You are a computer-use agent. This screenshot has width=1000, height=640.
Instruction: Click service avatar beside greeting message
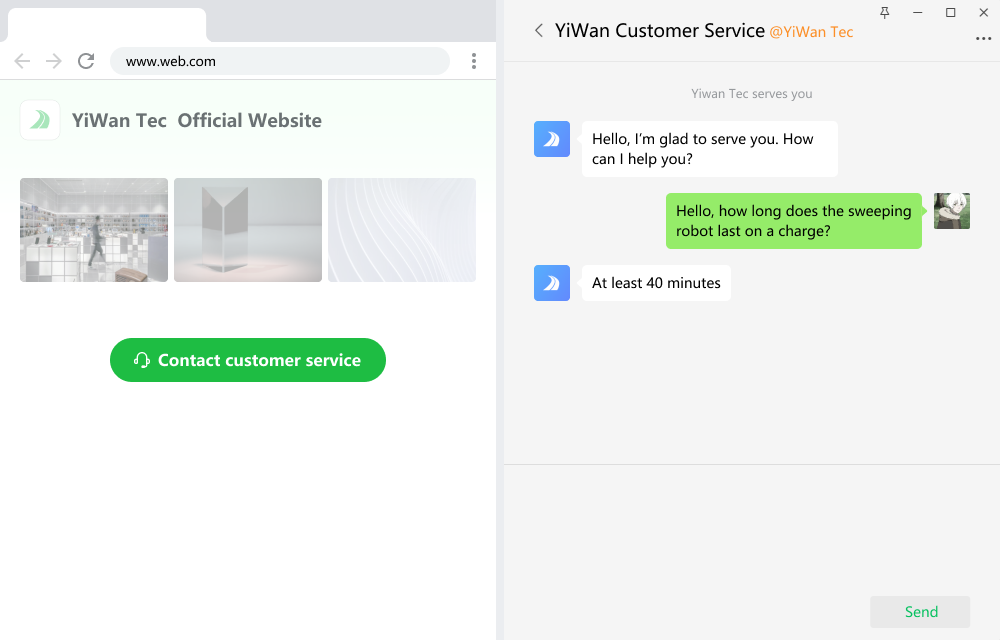coord(552,139)
